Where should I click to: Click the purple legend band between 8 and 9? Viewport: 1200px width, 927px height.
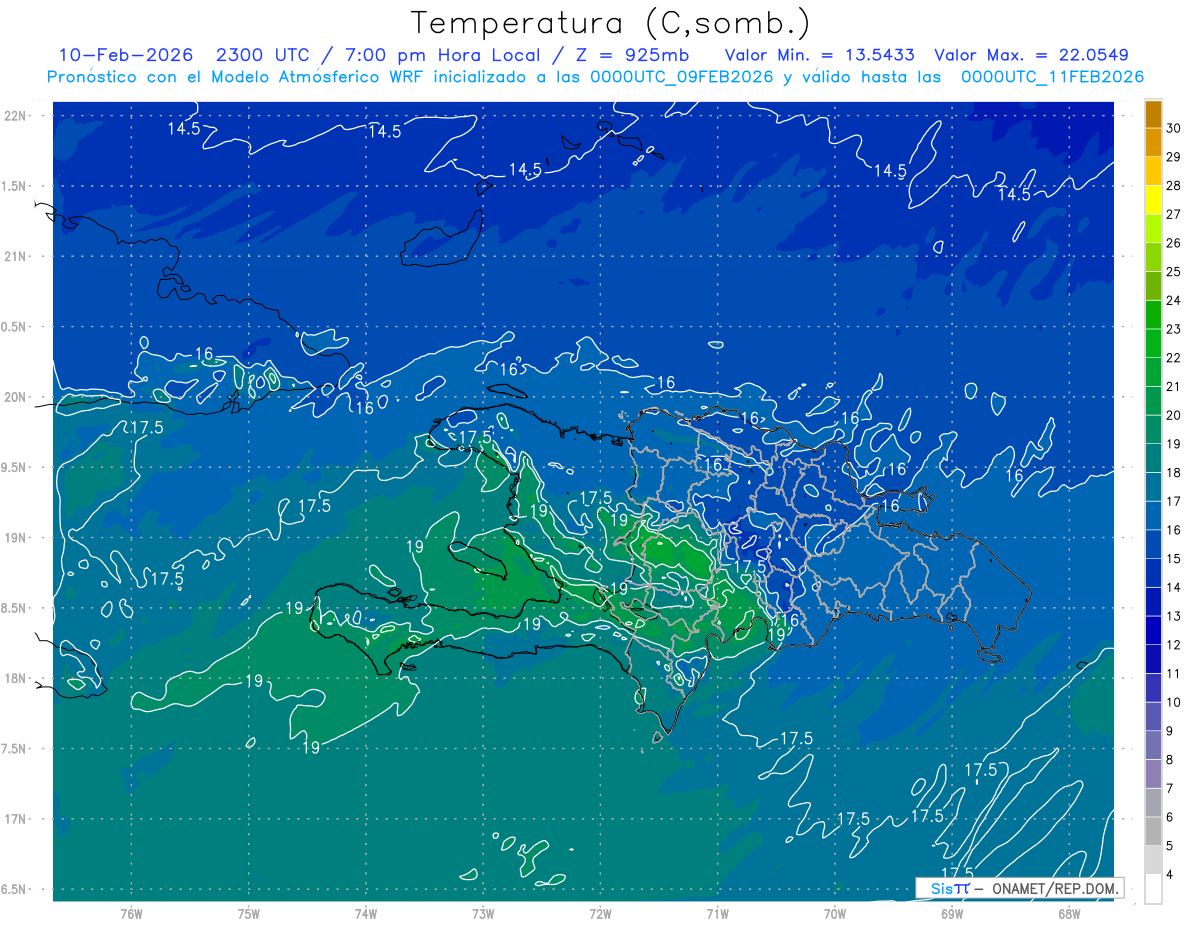(x=1153, y=745)
